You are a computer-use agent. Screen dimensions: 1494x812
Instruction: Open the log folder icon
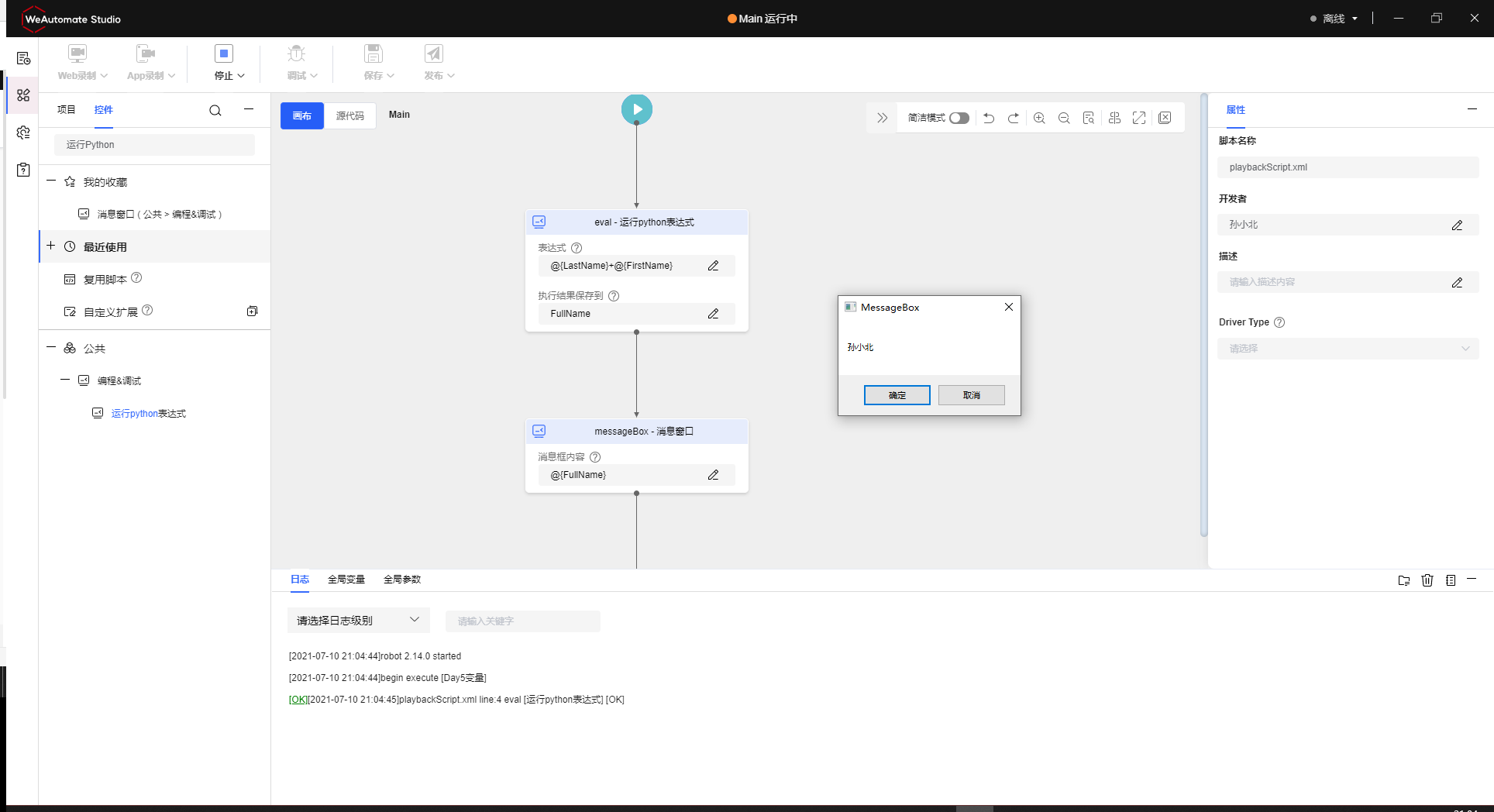tap(1404, 580)
